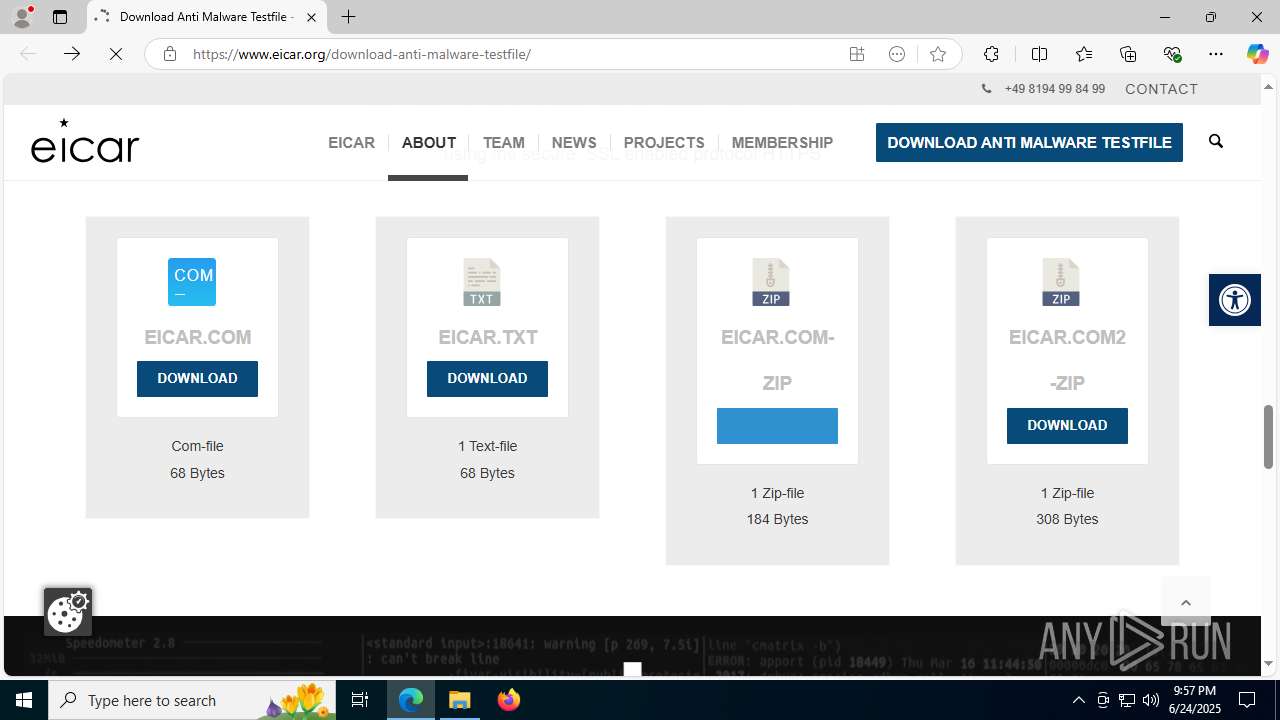
Task: Toggle split screen view
Action: tap(1039, 54)
